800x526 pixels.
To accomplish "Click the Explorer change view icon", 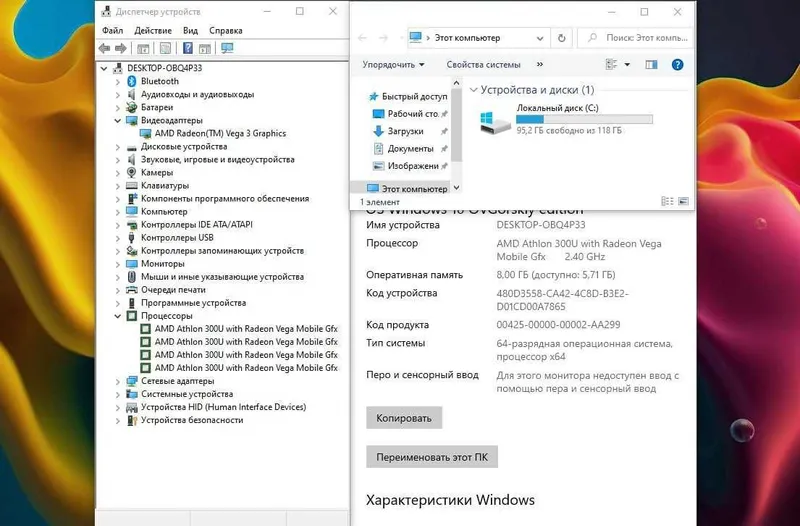I will (611, 65).
